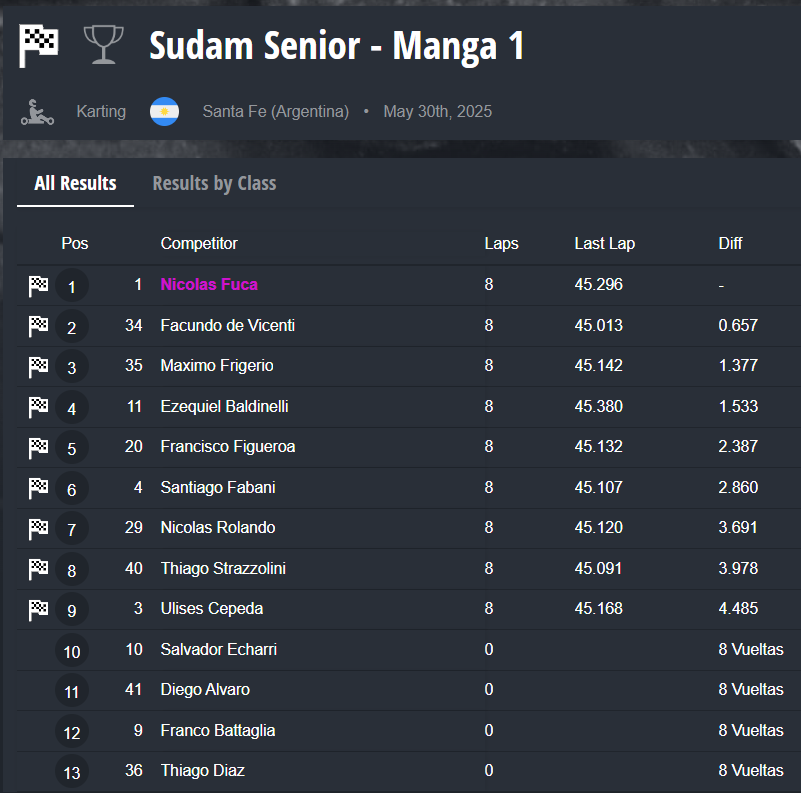Click position 10 badge for Salvador Echarri
The width and height of the screenshot is (801, 793).
click(x=72, y=651)
